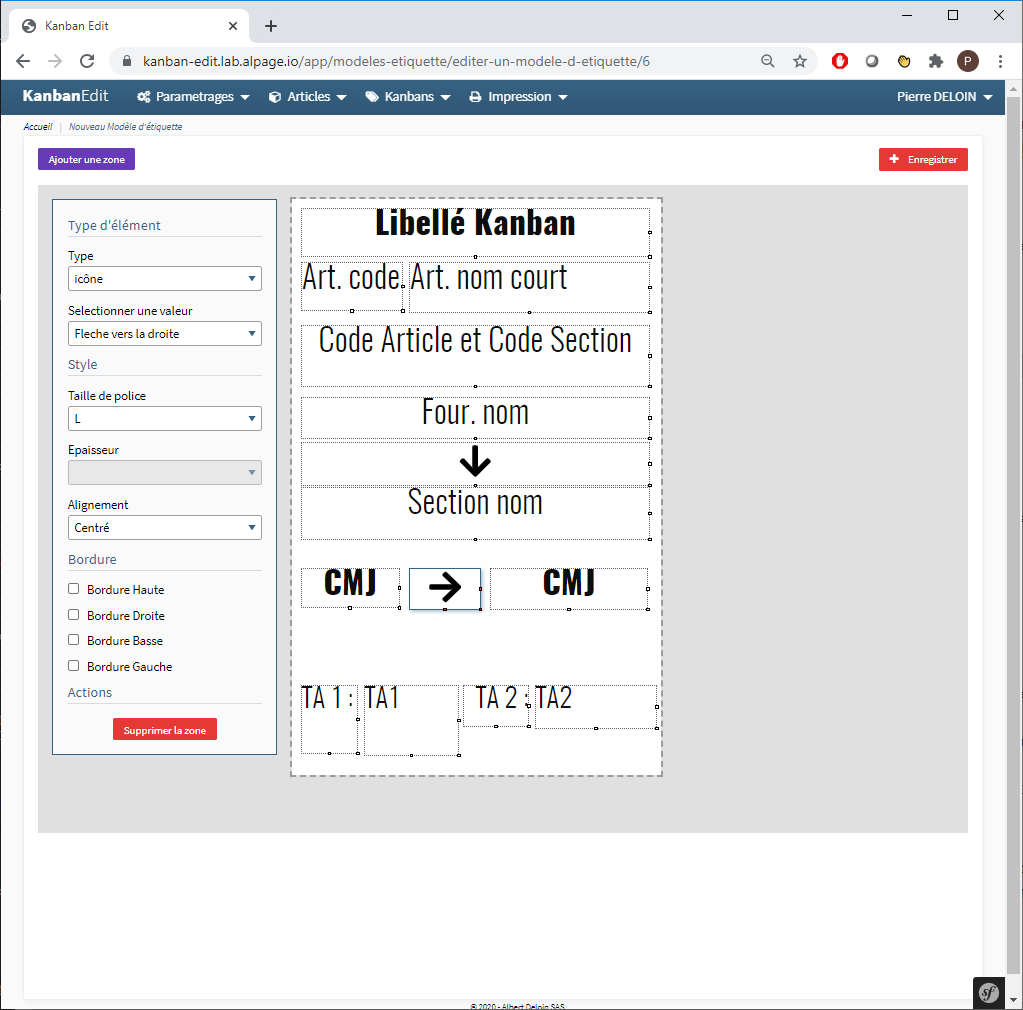Open the Alignement dropdown set to Centré

tap(164, 527)
